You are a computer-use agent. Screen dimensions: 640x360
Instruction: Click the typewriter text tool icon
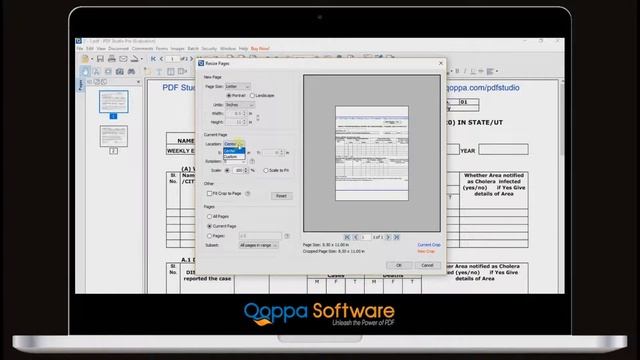pos(159,71)
